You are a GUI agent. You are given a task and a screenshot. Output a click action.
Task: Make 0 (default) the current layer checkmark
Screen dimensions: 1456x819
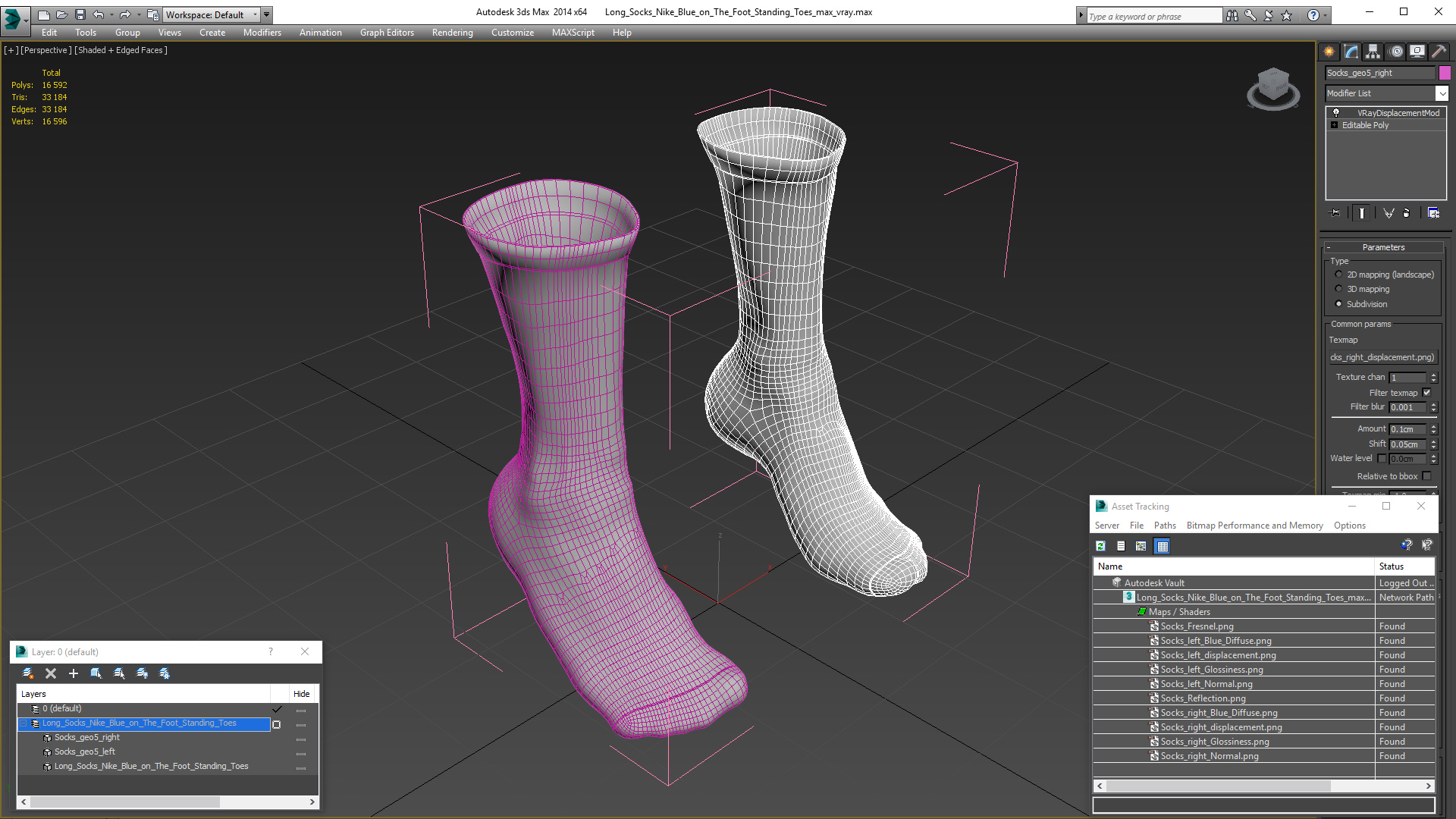[277, 709]
